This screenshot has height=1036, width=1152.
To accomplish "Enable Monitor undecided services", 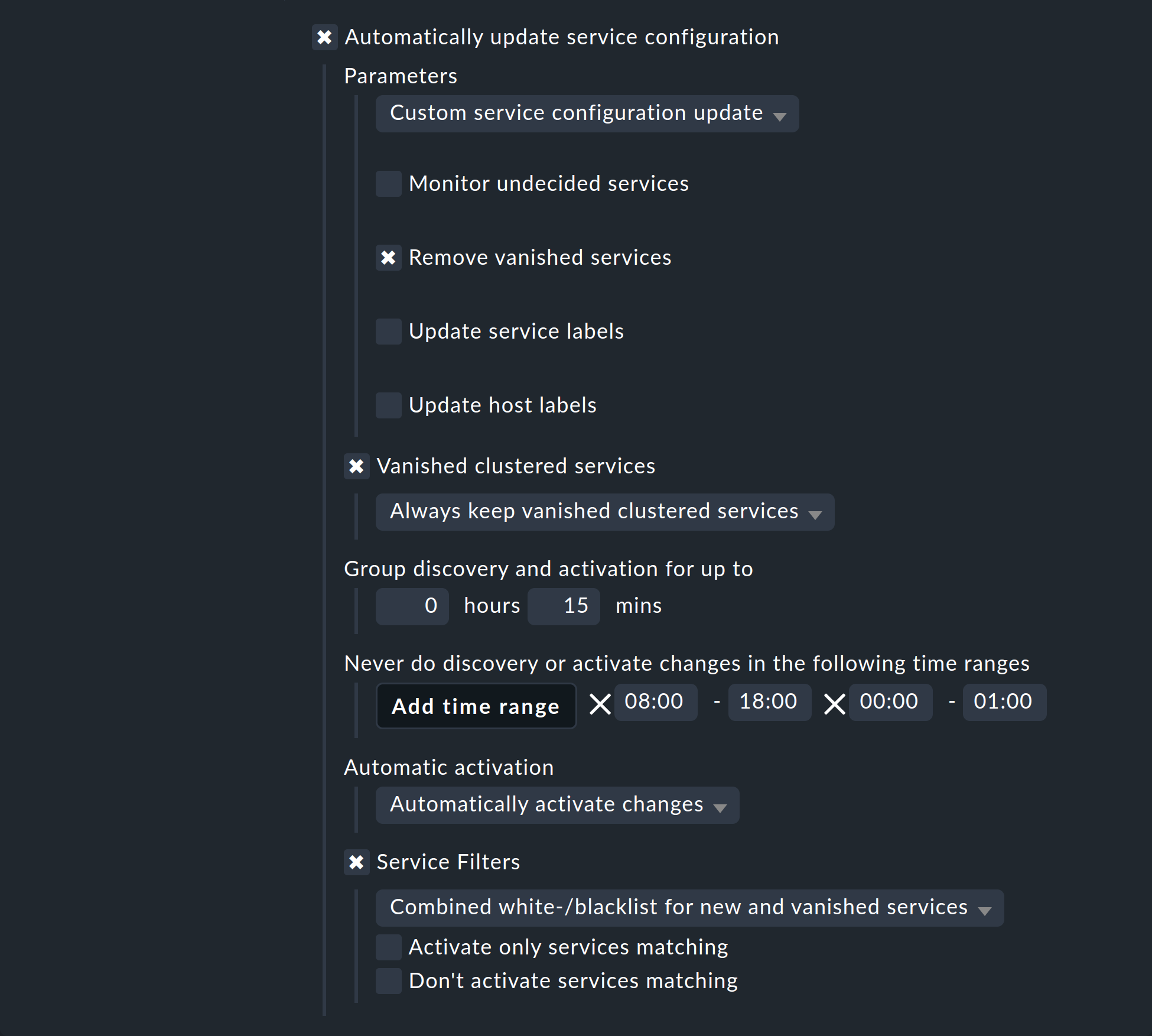I will point(388,184).
